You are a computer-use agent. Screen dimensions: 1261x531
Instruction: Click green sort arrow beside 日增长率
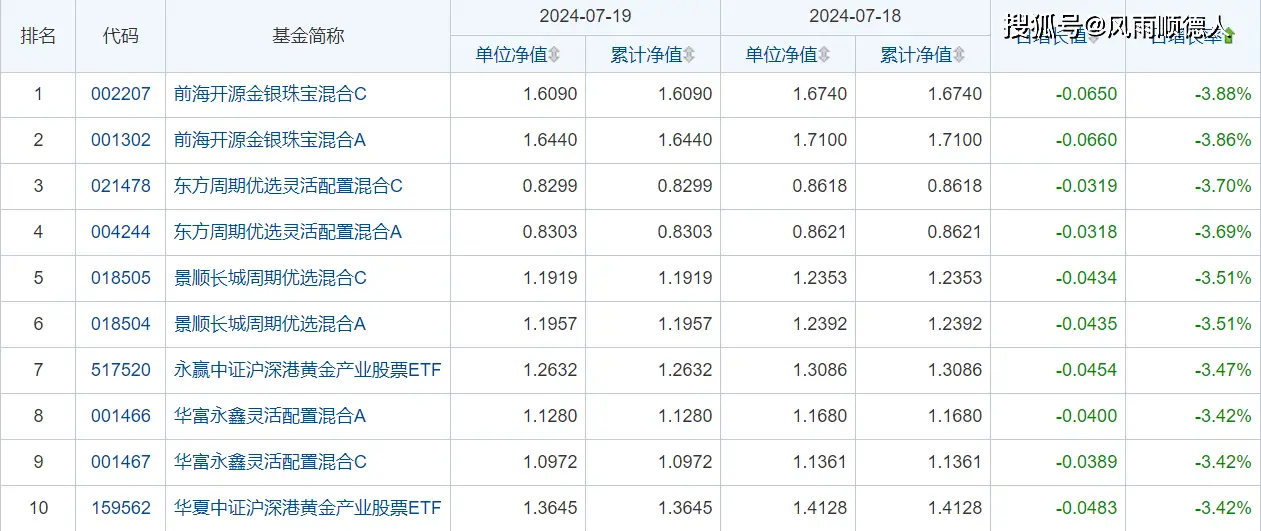1229,36
